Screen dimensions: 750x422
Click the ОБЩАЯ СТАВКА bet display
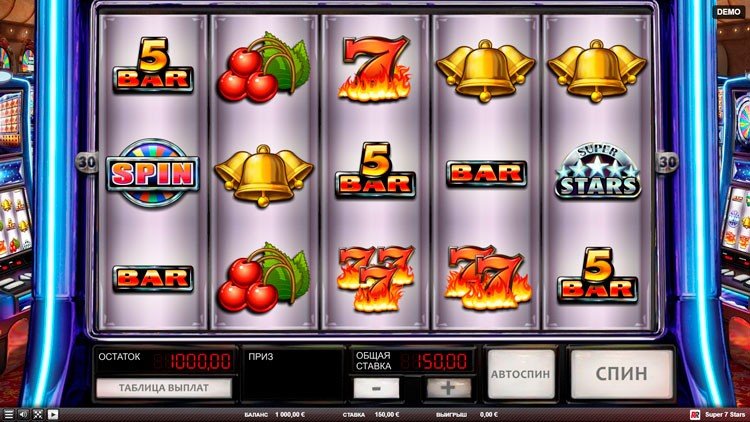pyautogui.click(x=412, y=361)
